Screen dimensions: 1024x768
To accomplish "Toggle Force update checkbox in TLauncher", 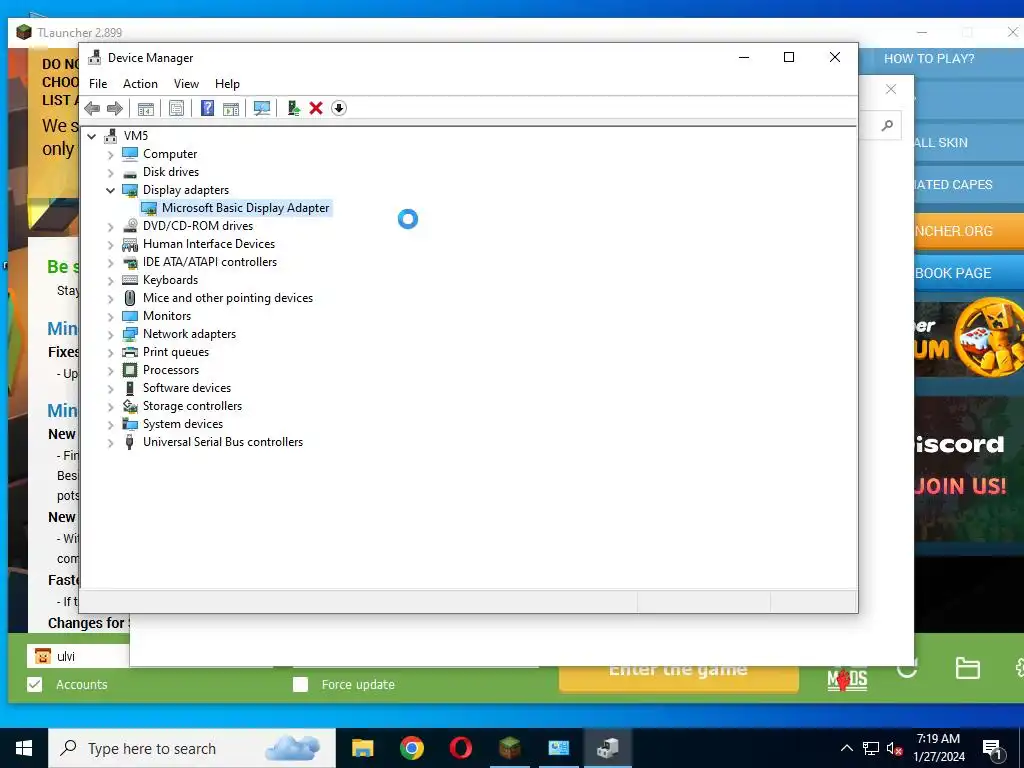I will coord(300,684).
